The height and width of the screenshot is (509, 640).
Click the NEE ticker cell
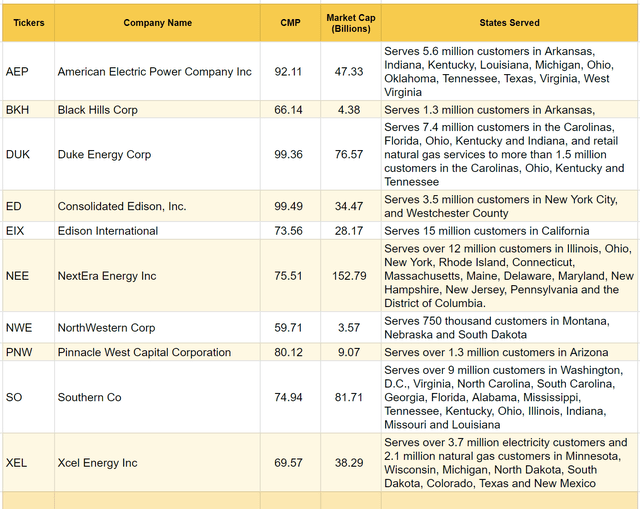[28, 276]
